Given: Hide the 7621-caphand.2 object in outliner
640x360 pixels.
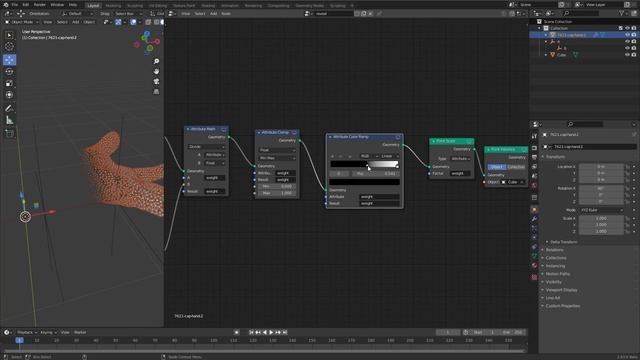Looking at the screenshot, I should (627, 35).
